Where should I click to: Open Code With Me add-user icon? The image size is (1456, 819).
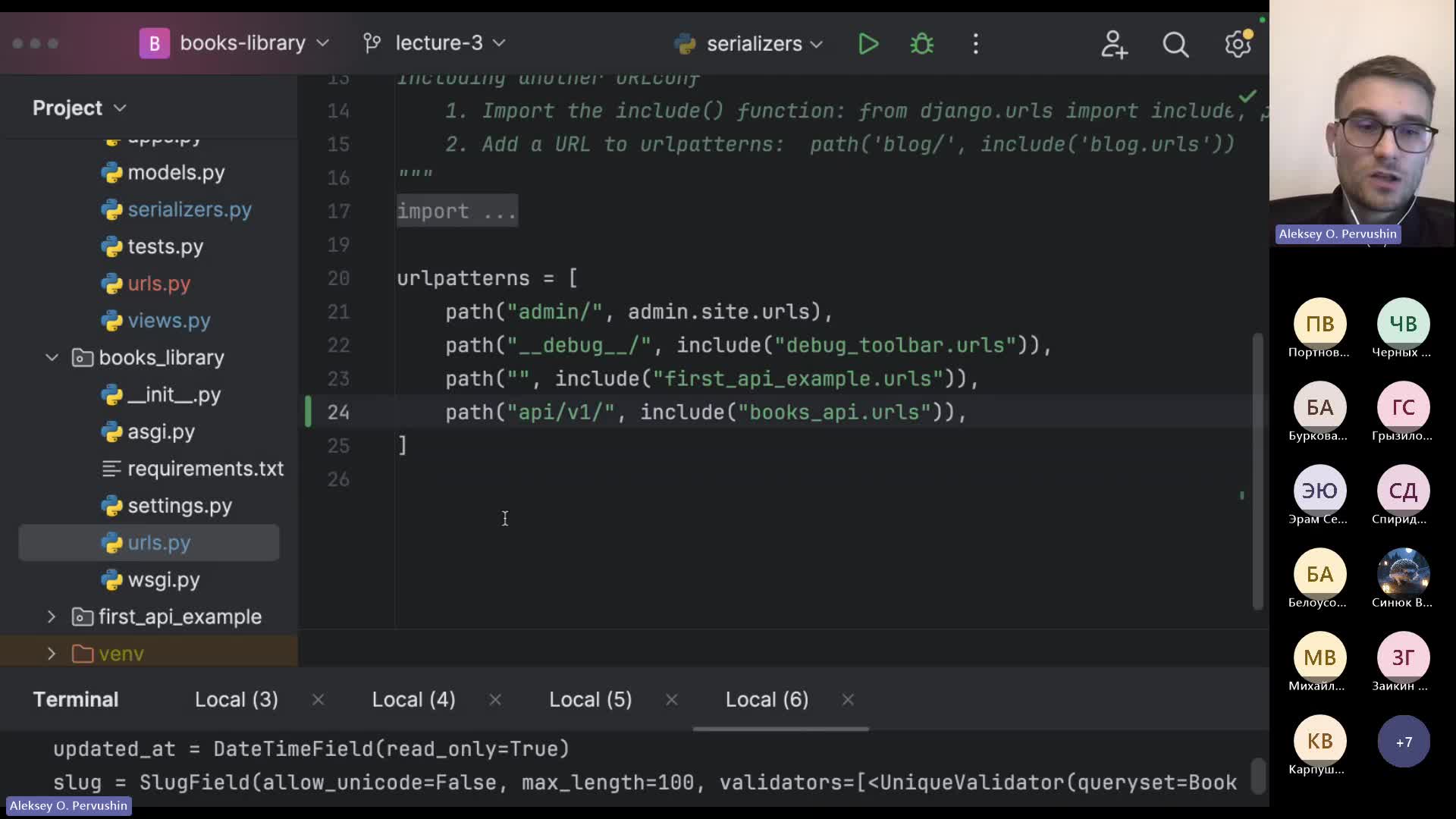1114,44
